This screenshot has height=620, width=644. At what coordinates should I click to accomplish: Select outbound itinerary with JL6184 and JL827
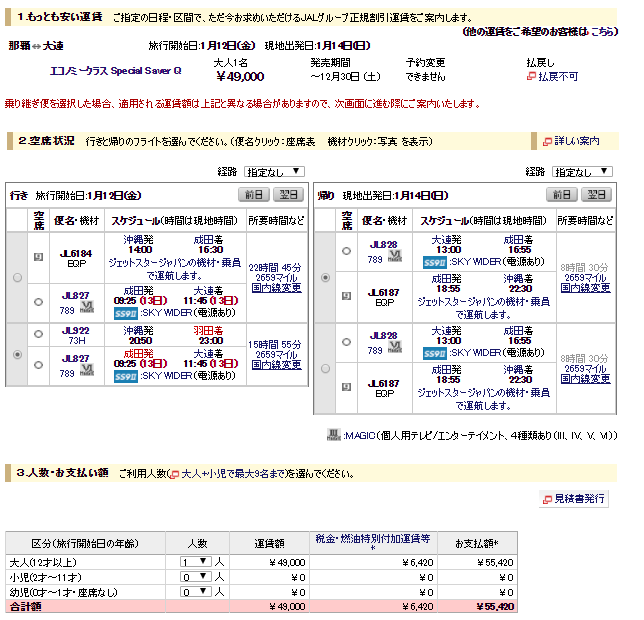[17, 278]
